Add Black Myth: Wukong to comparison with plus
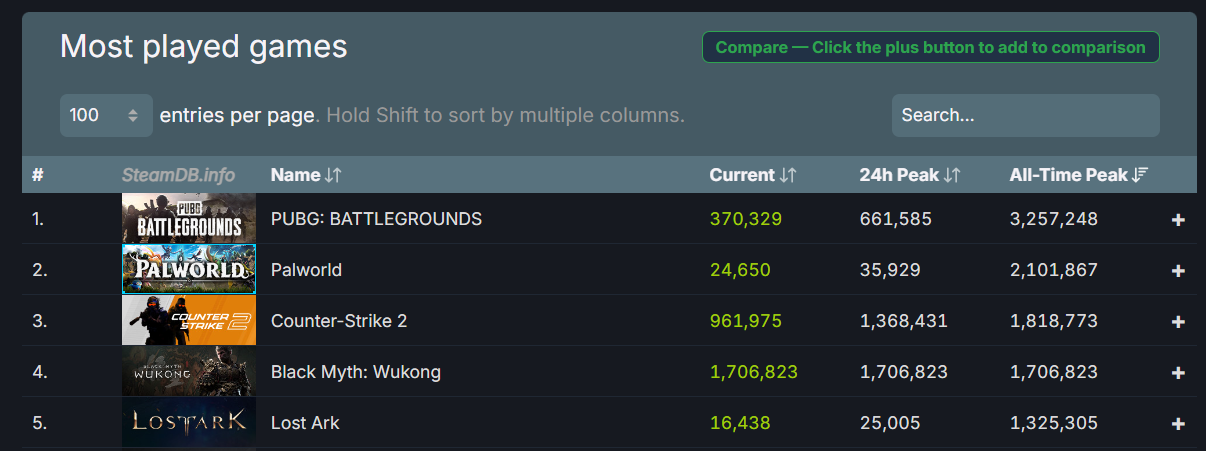 [x=1178, y=373]
